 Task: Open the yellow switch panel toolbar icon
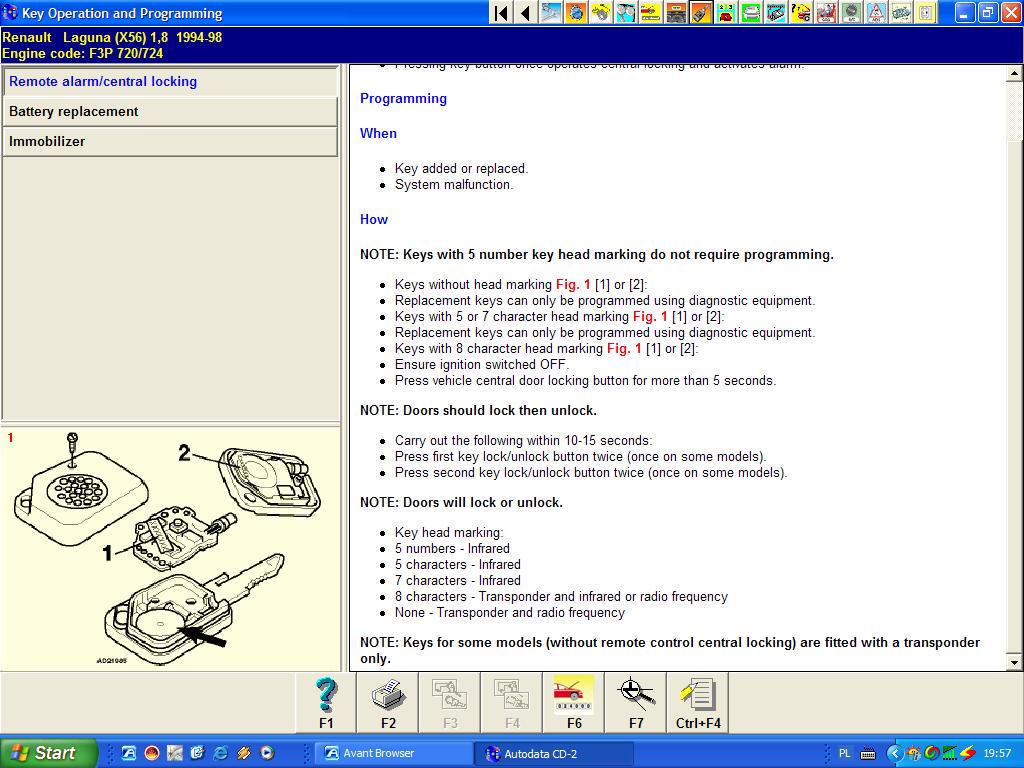(926, 12)
